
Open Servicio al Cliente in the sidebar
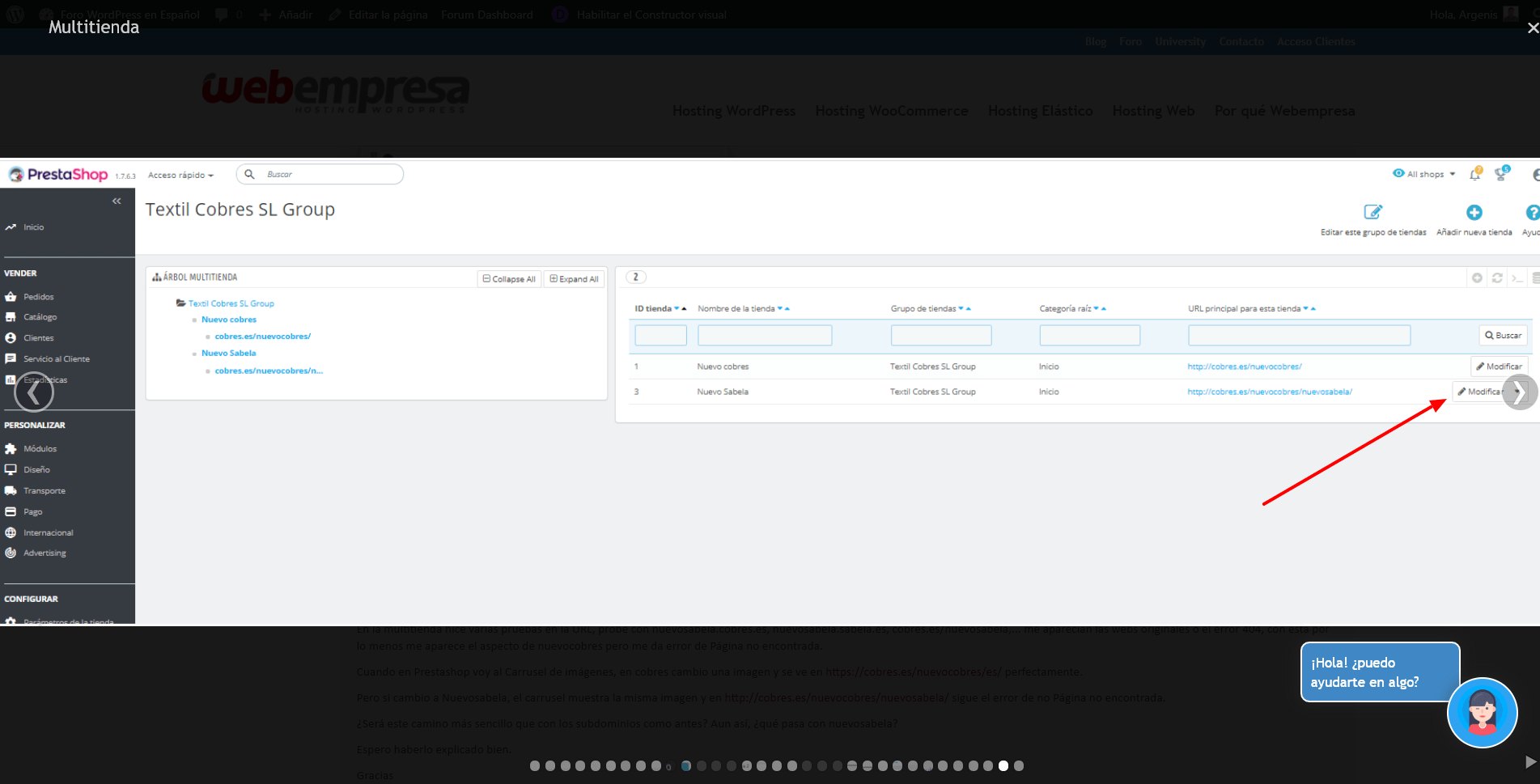pyautogui.click(x=56, y=359)
